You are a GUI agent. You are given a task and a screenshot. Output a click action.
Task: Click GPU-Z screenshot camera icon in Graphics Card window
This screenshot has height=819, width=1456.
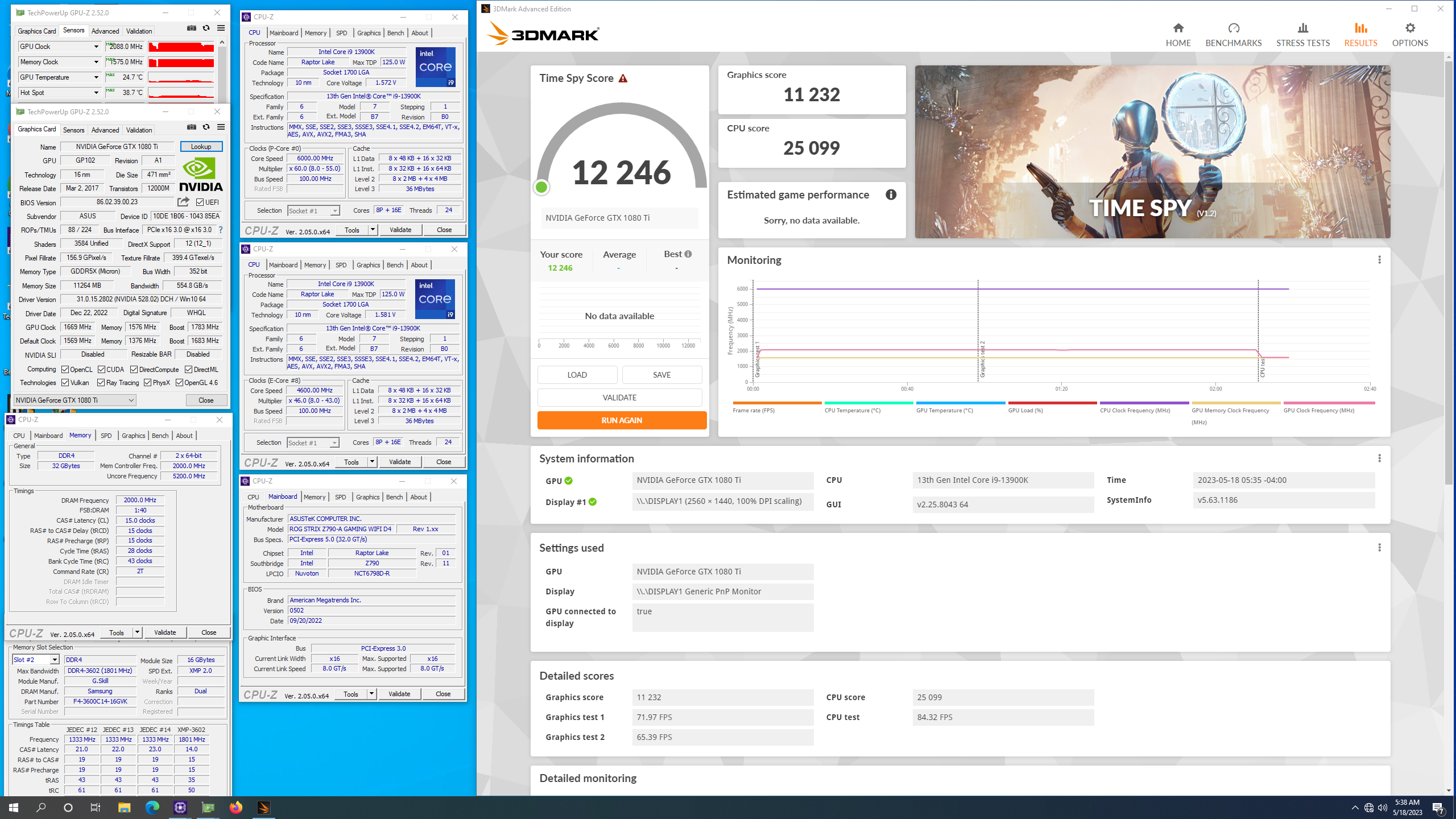pos(192,127)
